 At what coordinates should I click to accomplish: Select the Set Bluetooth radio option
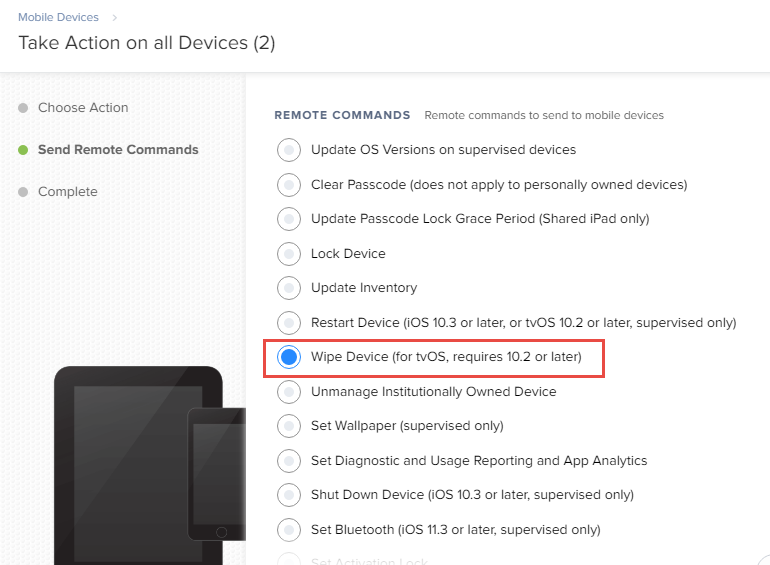pos(289,530)
